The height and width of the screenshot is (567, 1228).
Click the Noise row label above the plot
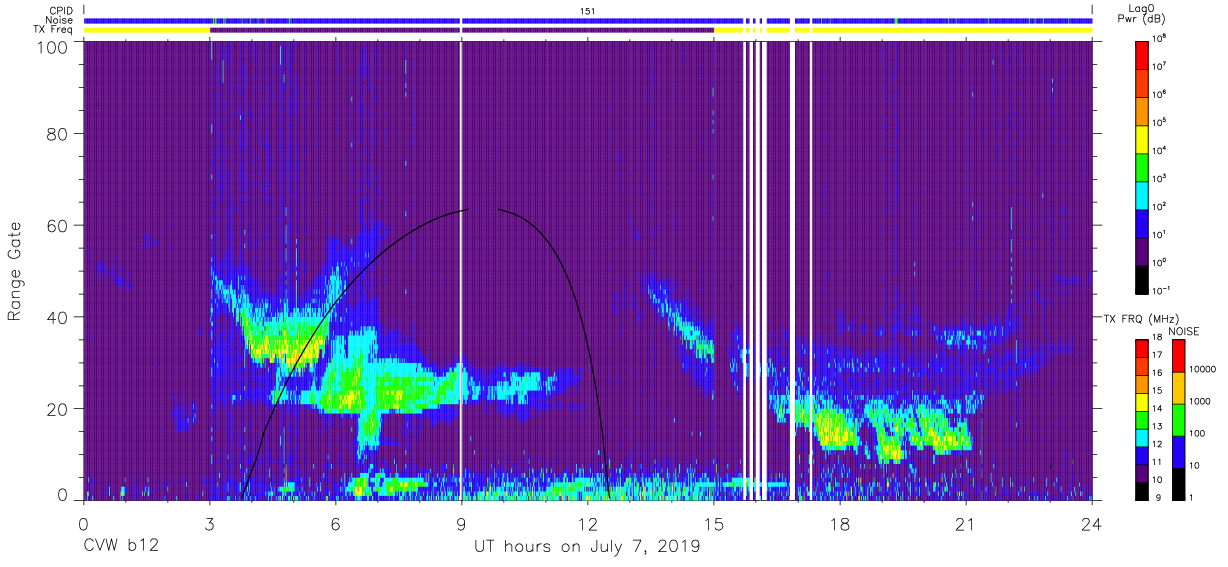pos(59,20)
